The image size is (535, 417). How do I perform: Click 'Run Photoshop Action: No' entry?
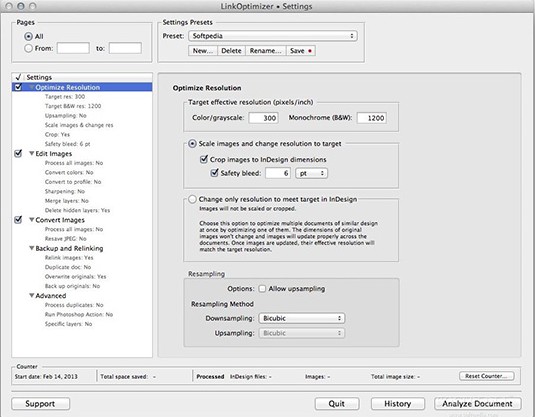click(79, 314)
